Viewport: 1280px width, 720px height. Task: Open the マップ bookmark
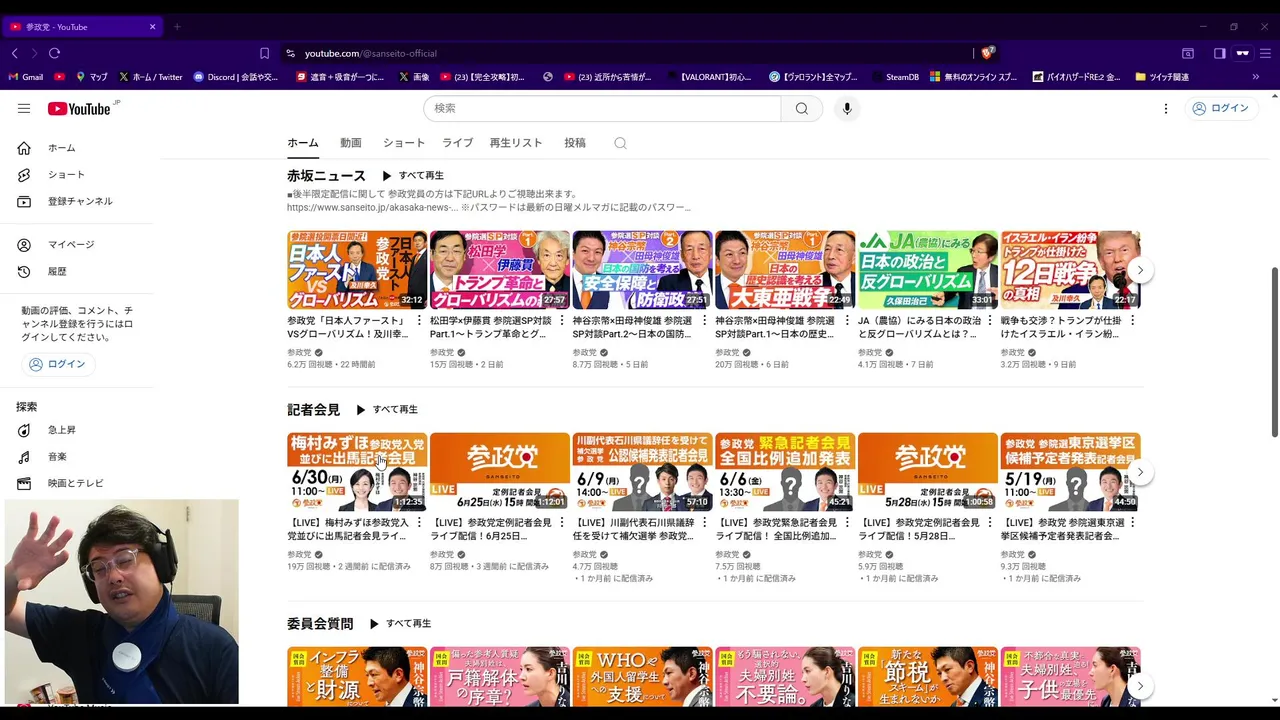(91, 77)
